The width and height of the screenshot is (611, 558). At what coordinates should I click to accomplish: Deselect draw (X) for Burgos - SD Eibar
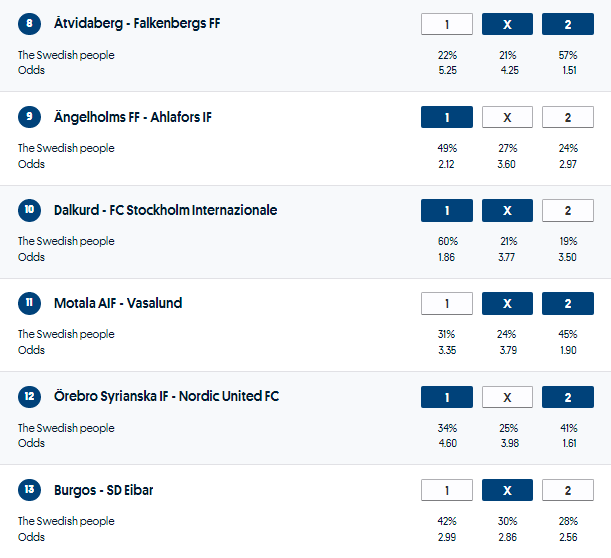(507, 489)
